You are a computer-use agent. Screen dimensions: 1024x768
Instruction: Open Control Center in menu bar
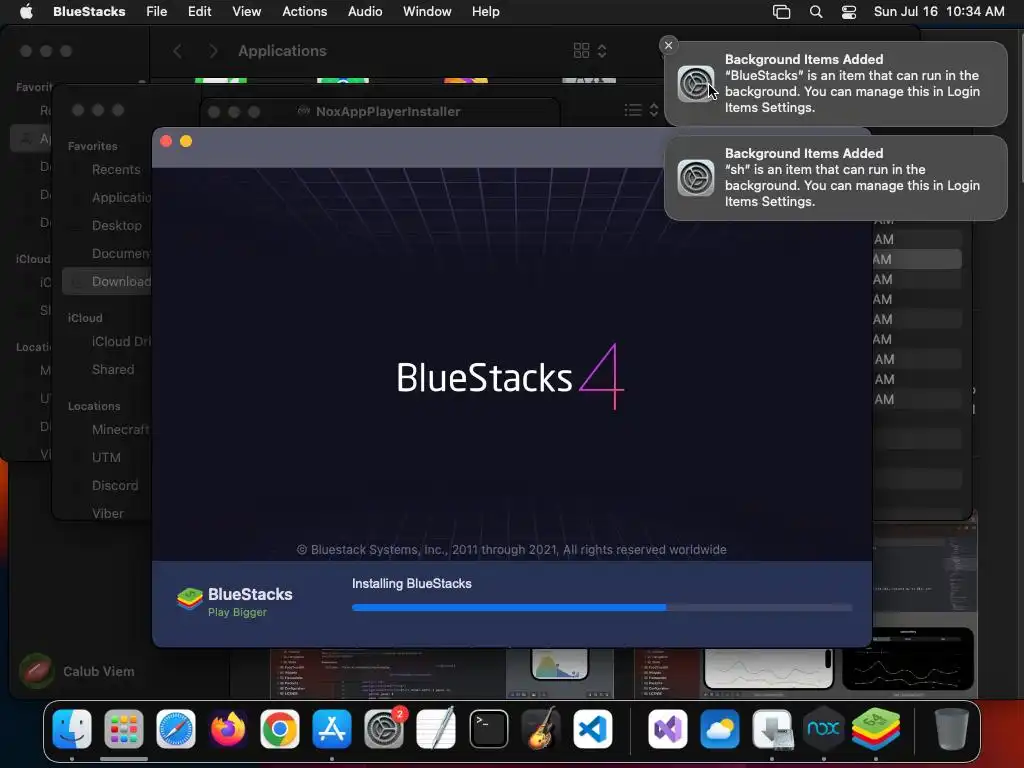click(x=848, y=12)
